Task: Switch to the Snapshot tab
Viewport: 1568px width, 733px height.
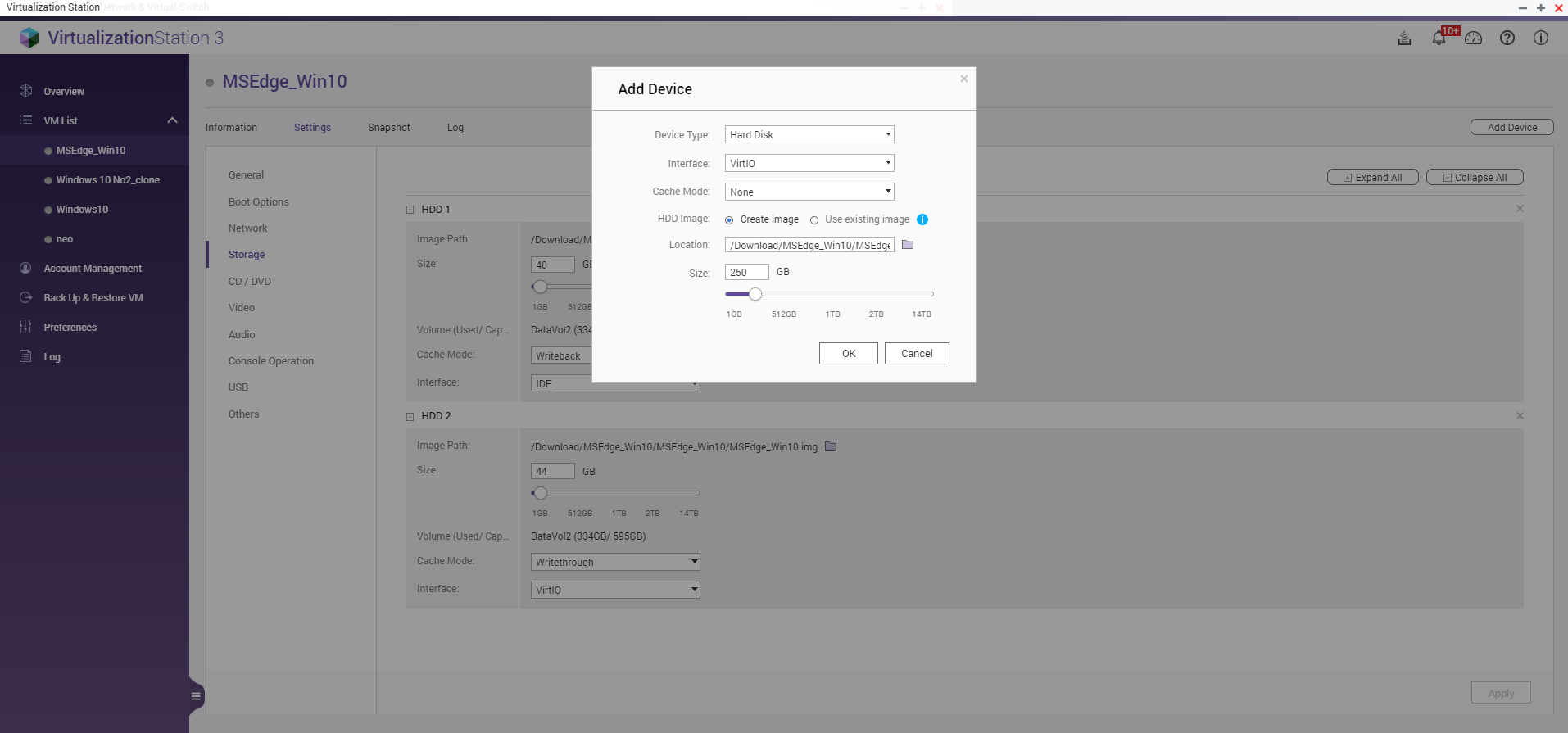Action: [389, 127]
